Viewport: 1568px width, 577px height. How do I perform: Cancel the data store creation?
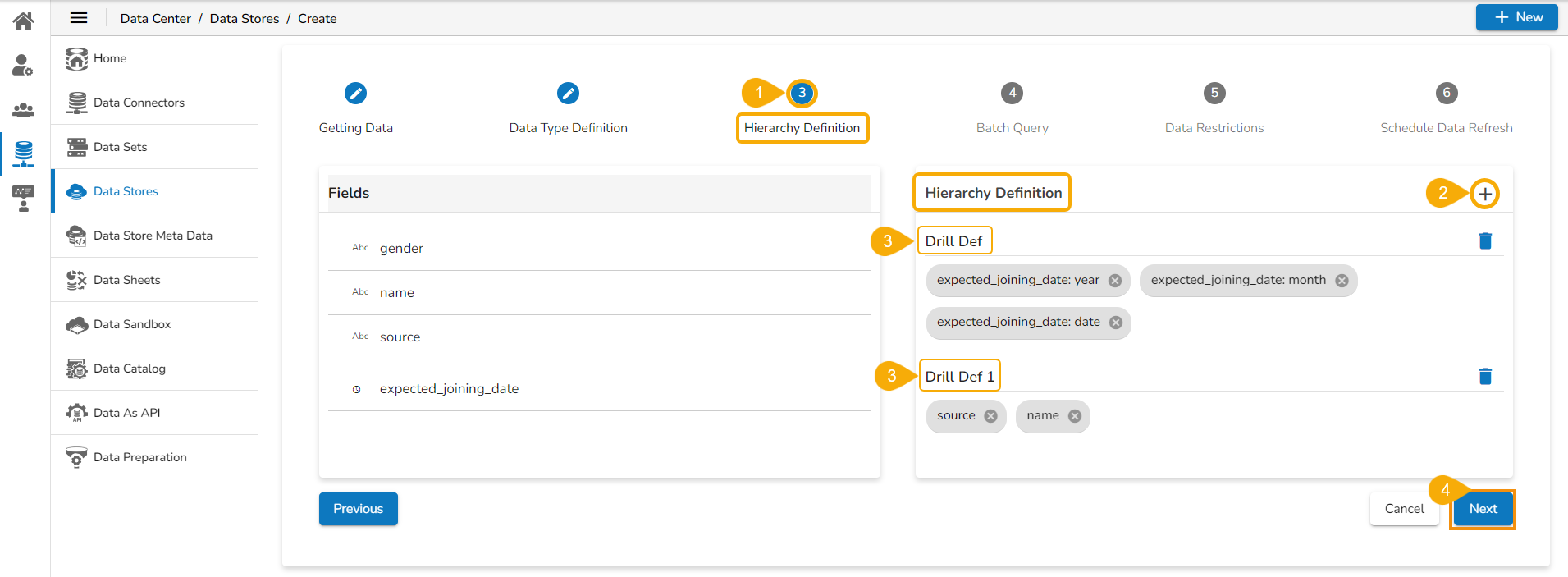pyautogui.click(x=1404, y=509)
